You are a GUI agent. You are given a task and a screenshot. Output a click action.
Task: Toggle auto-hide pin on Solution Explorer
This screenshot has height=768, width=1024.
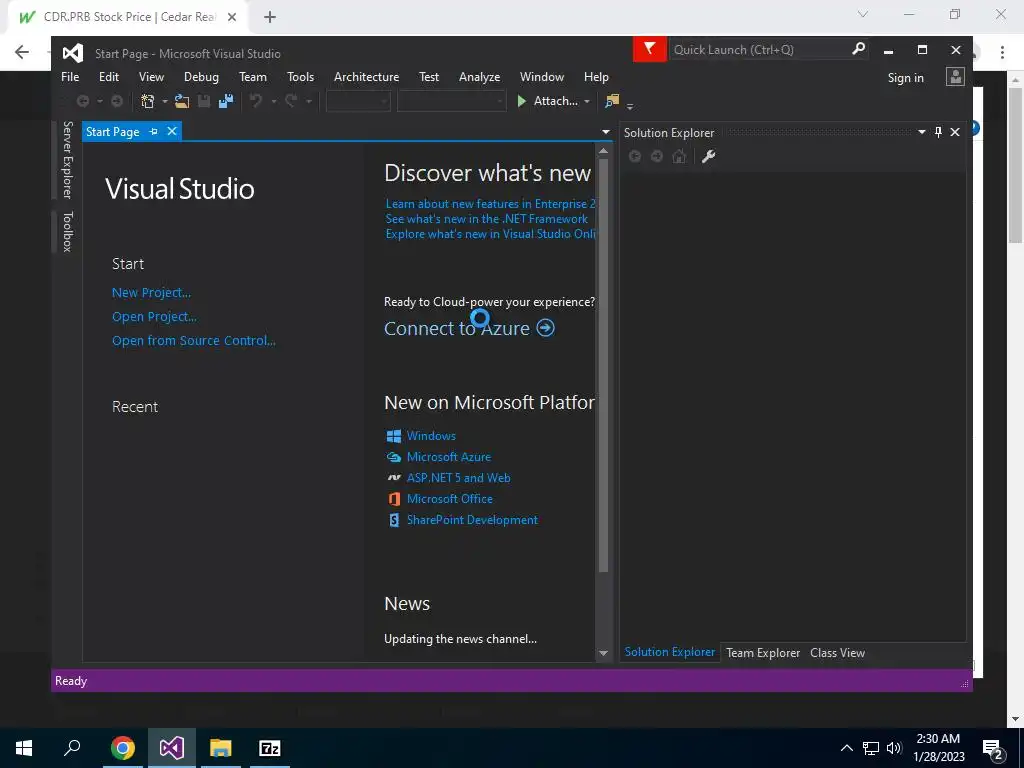938,132
